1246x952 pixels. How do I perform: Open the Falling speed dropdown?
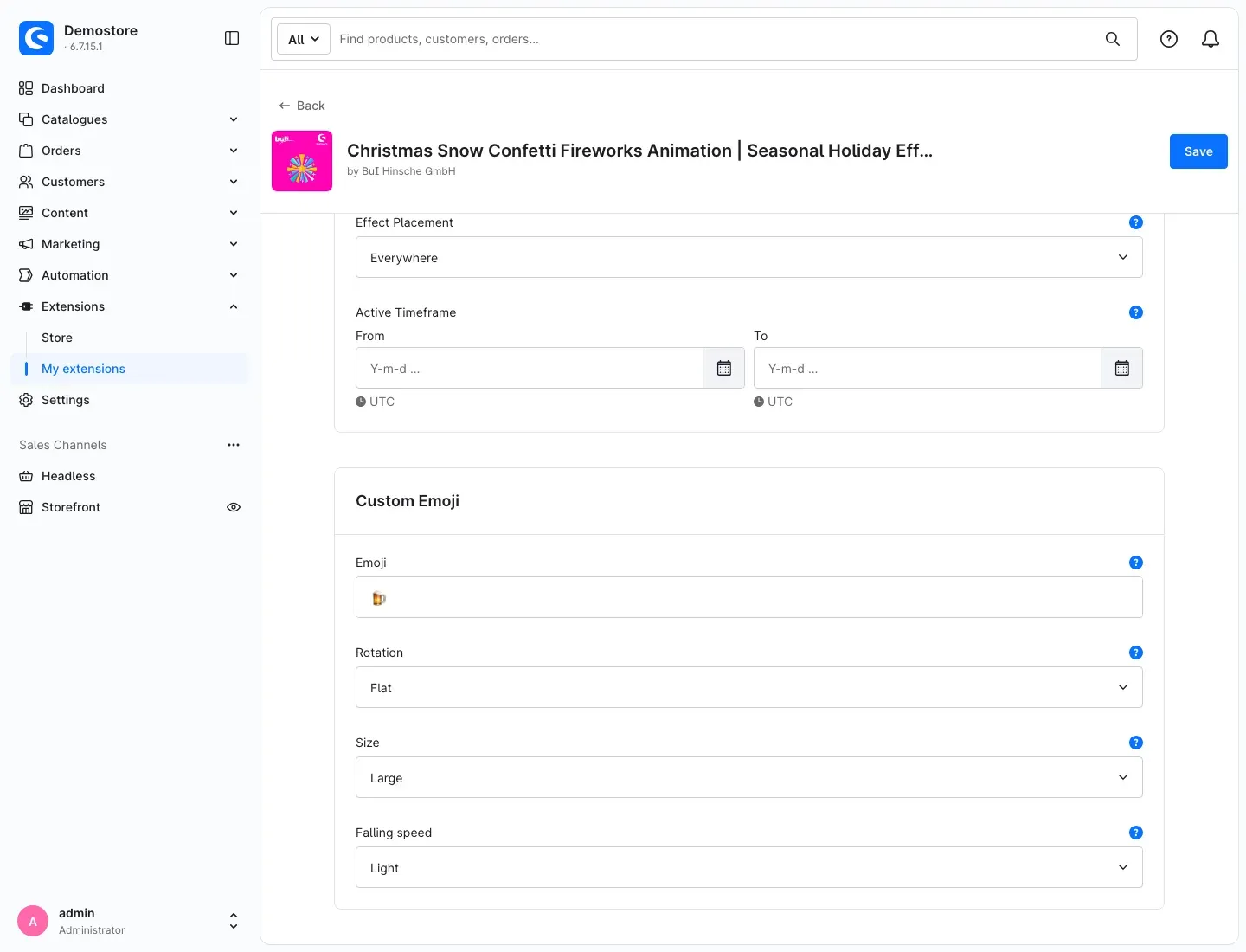(x=749, y=867)
